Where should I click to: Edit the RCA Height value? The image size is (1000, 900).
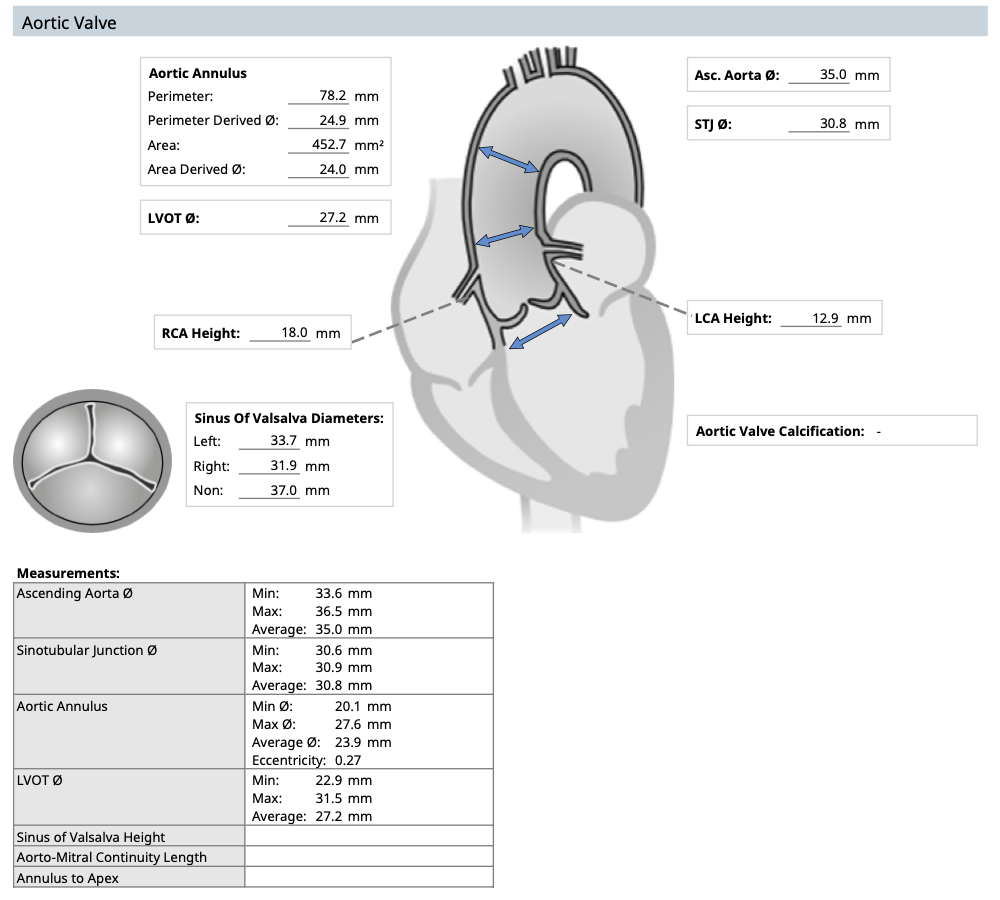(x=281, y=333)
